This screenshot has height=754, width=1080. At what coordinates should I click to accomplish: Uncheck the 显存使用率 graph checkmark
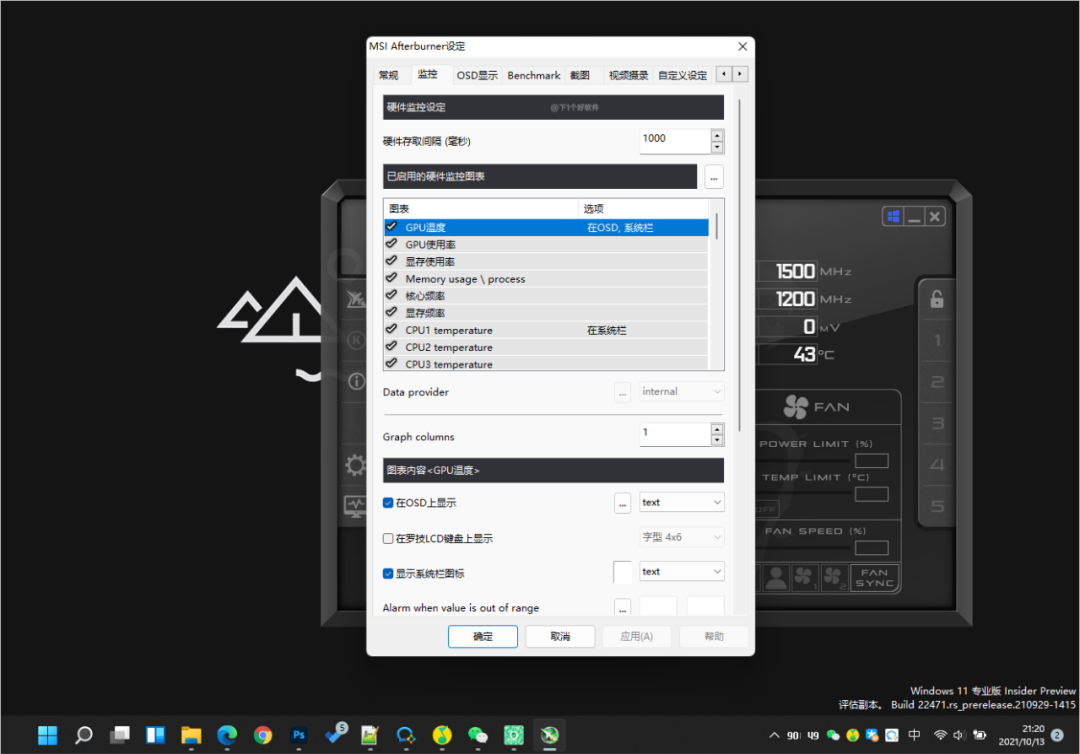[391, 261]
